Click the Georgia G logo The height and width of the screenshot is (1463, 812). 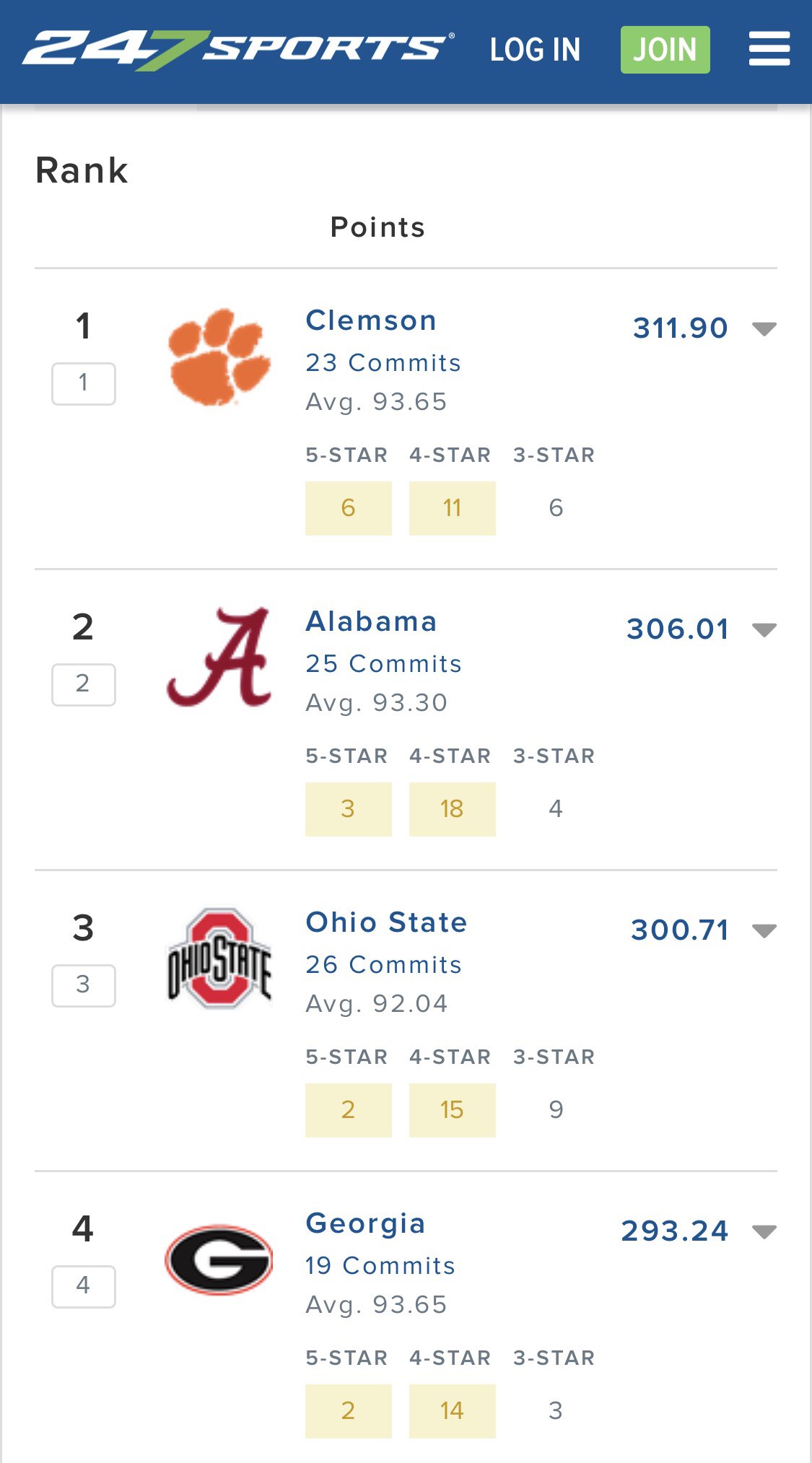click(219, 1259)
